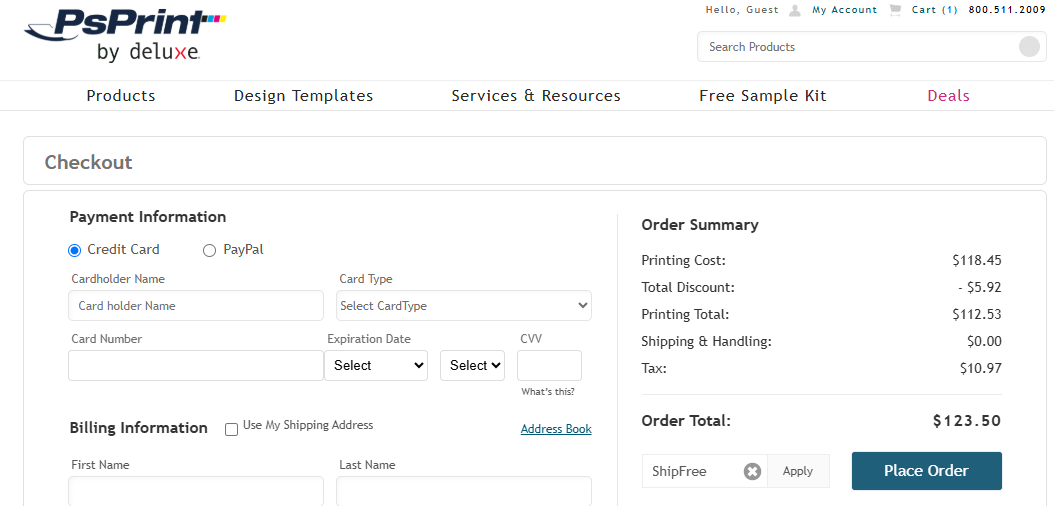Open the Cart (1) link
Viewport: 1054px width, 506px height.
point(934,10)
